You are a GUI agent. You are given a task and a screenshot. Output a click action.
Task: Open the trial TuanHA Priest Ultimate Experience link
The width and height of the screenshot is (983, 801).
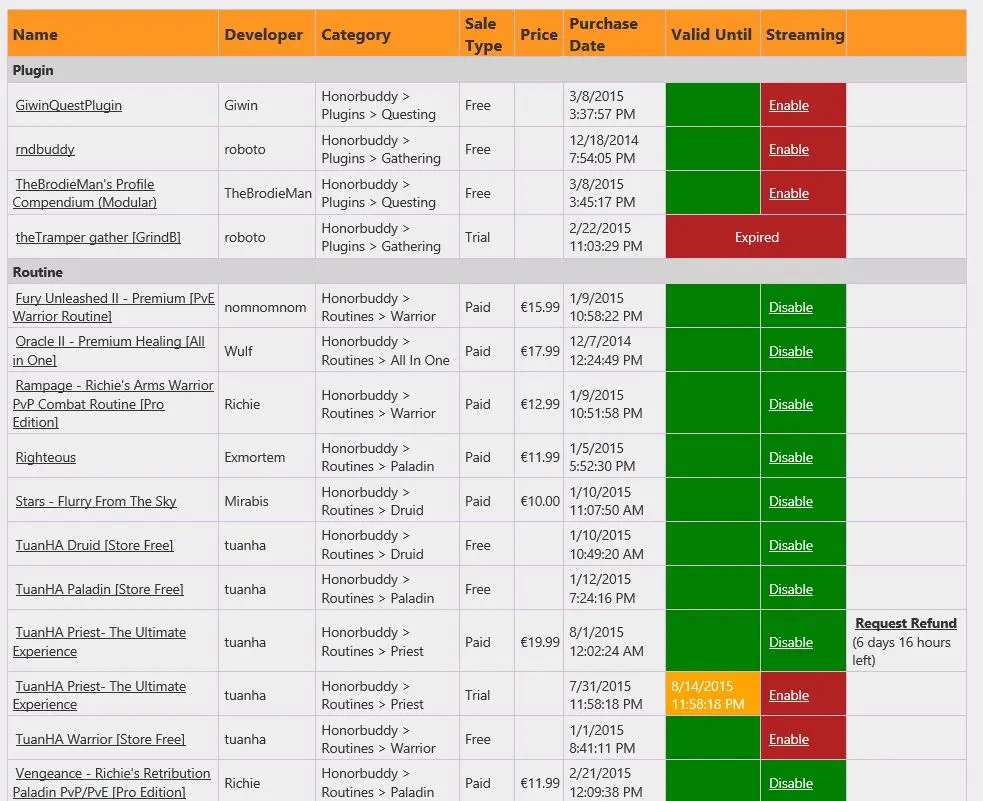100,695
